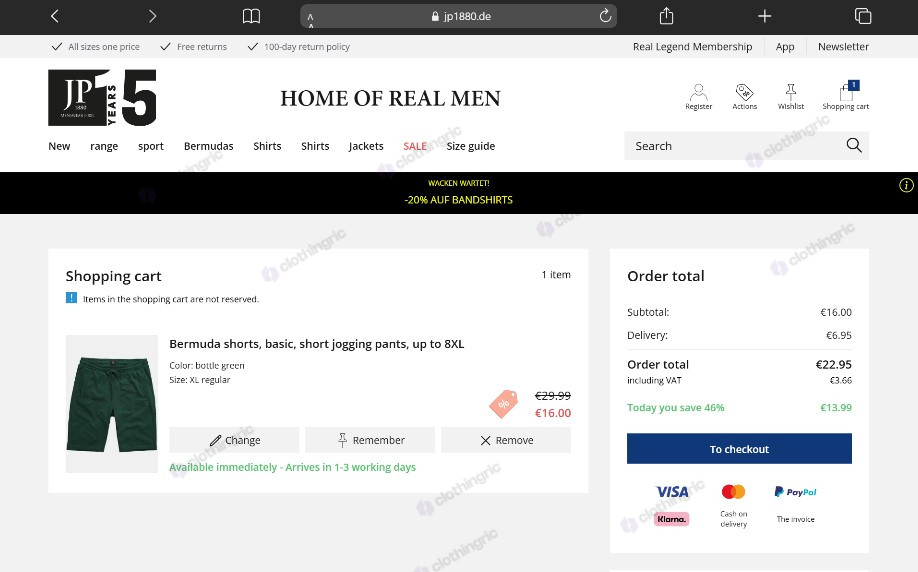Open the SALE menu item
918x572 pixels.
(x=415, y=146)
